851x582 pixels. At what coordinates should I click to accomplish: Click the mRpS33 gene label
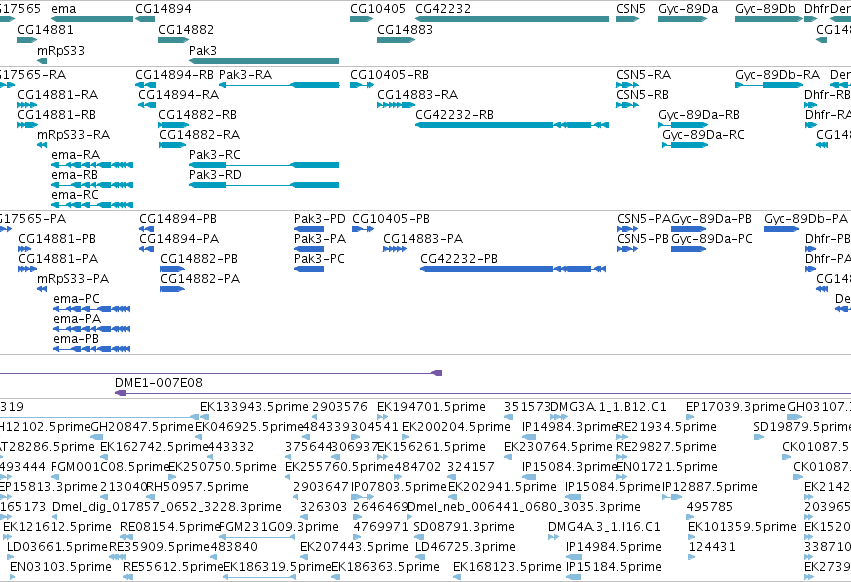pos(61,50)
